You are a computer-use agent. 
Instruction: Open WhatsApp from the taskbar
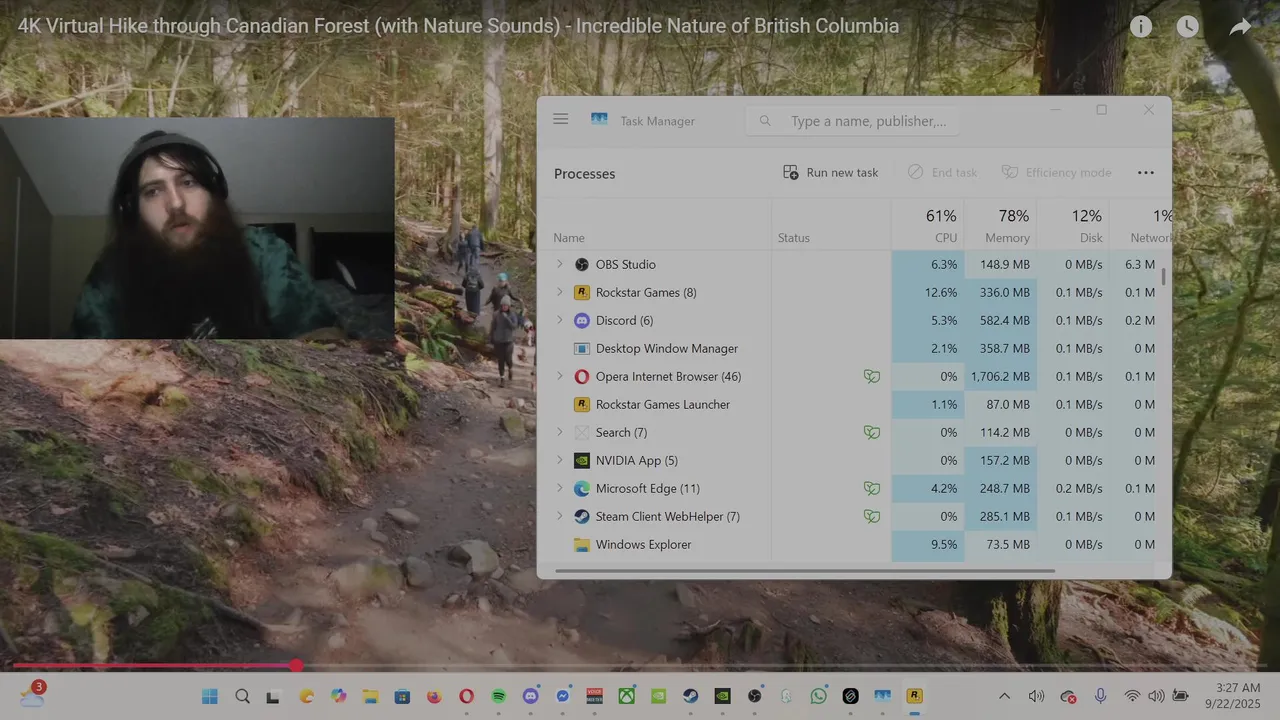pos(819,696)
